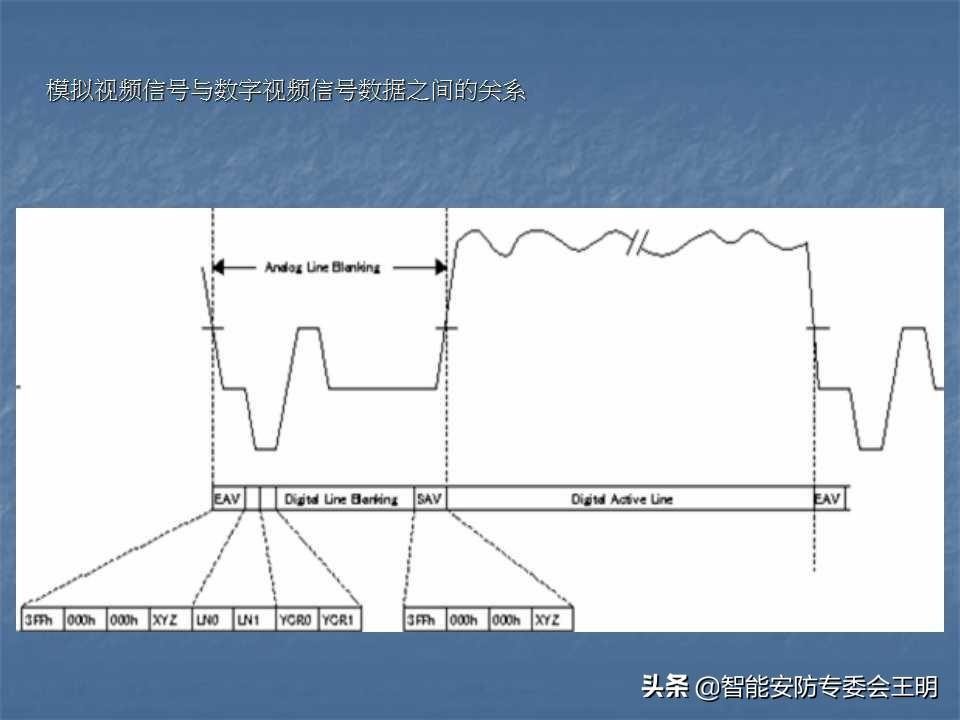This screenshot has width=960, height=720.
Task: Click the 3FFh cell in SAV group
Action: pos(424,620)
